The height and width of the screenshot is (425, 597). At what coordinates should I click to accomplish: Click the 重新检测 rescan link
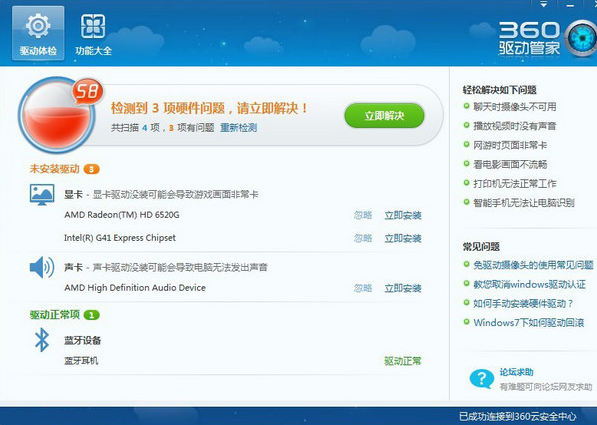tap(239, 128)
